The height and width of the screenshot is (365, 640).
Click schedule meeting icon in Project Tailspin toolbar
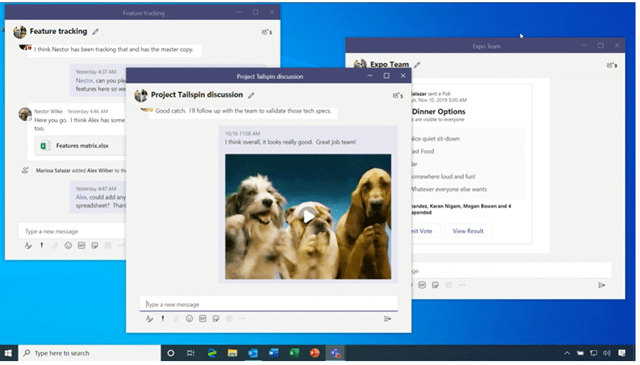click(x=229, y=319)
